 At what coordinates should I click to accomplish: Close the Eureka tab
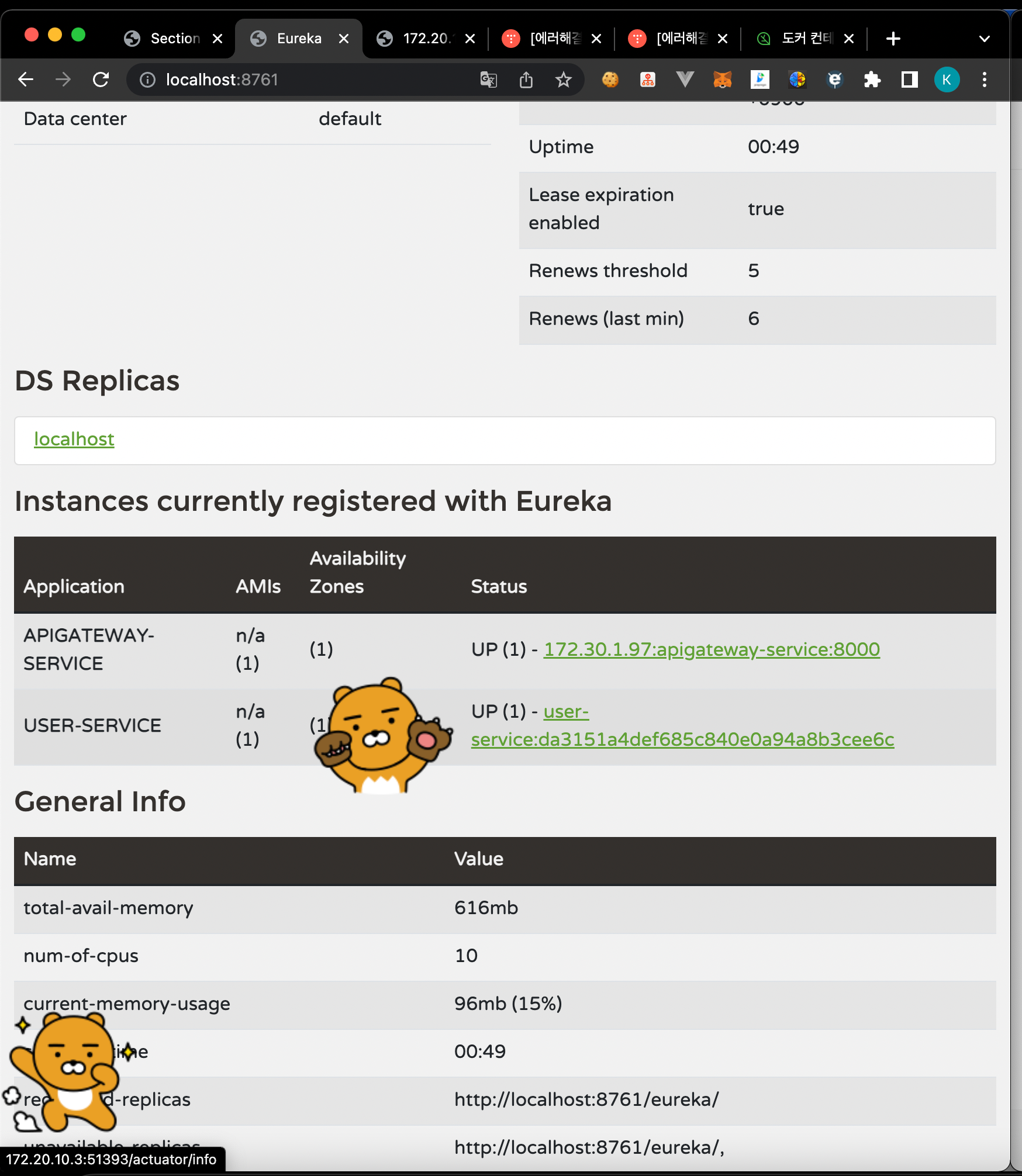click(344, 39)
